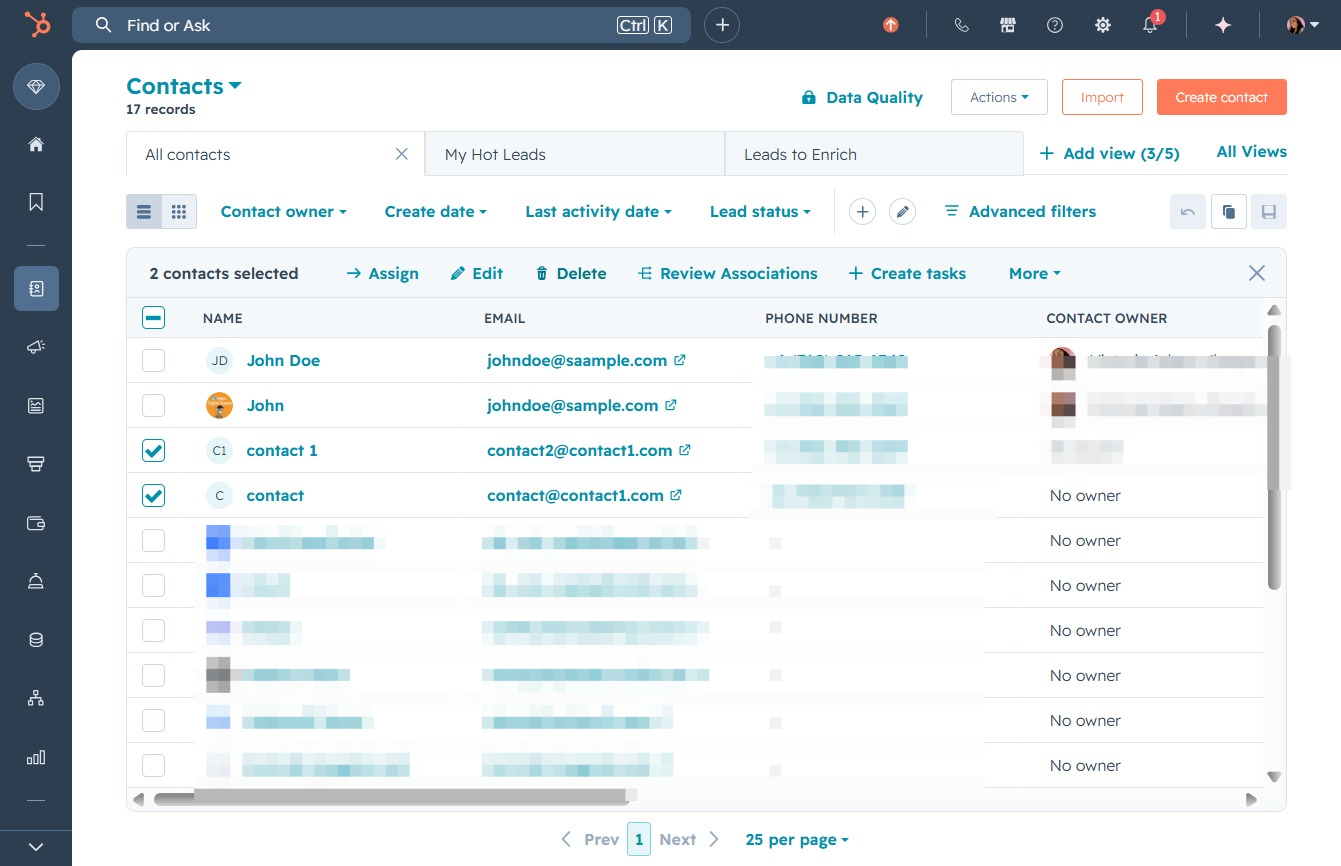Viewport: 1341px width, 866px height.
Task: Switch to board grid view layout
Action: [x=179, y=212]
